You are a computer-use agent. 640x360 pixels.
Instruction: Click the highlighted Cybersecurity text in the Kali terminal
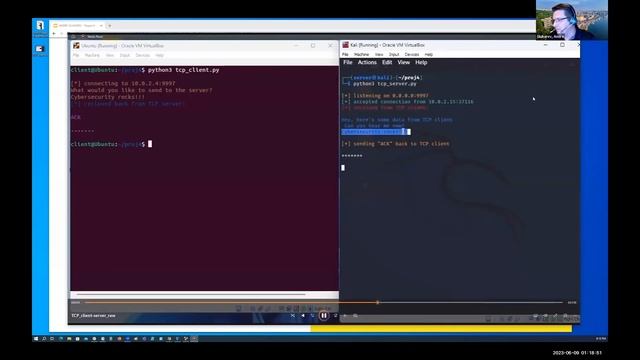click(376, 131)
